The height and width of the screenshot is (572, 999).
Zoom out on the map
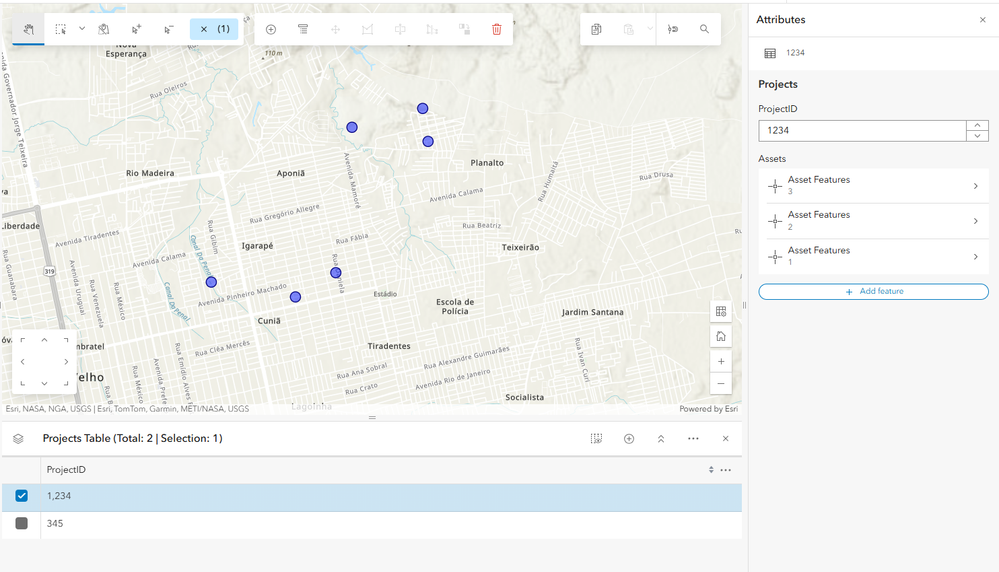(721, 384)
